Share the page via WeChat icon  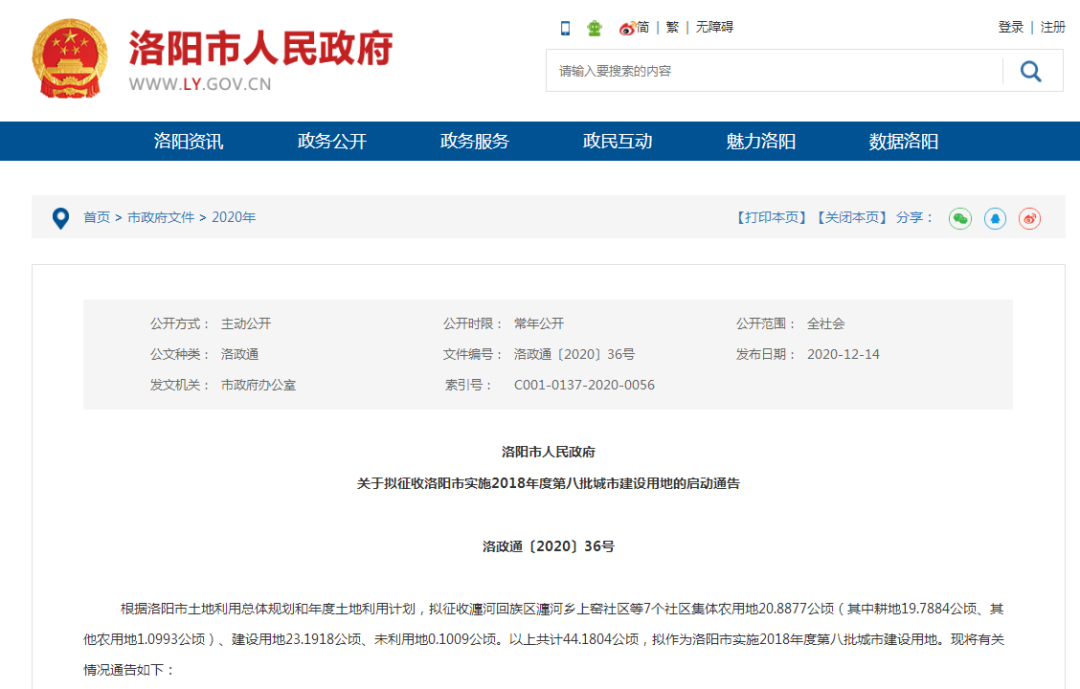(960, 218)
